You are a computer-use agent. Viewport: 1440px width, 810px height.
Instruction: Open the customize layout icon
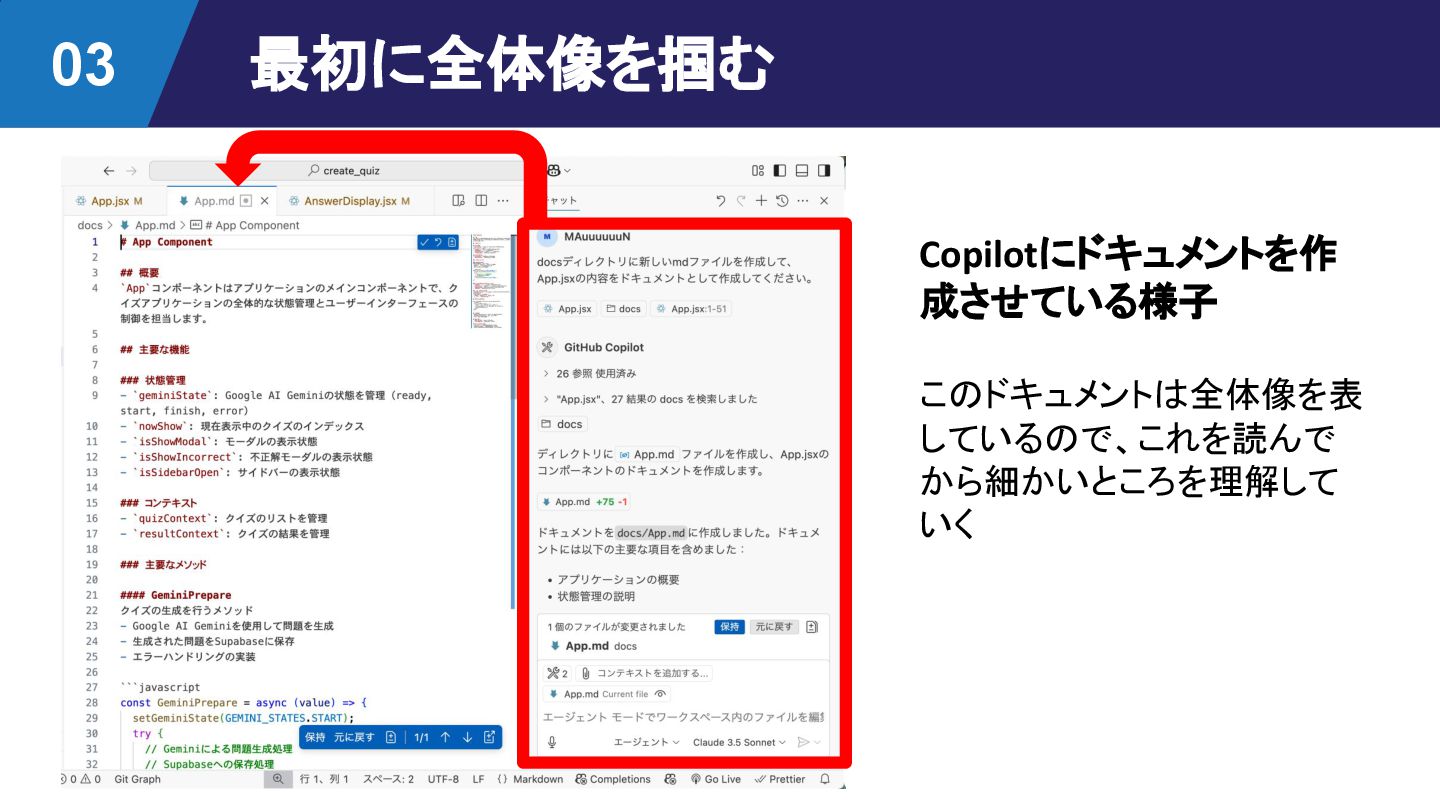(x=758, y=171)
